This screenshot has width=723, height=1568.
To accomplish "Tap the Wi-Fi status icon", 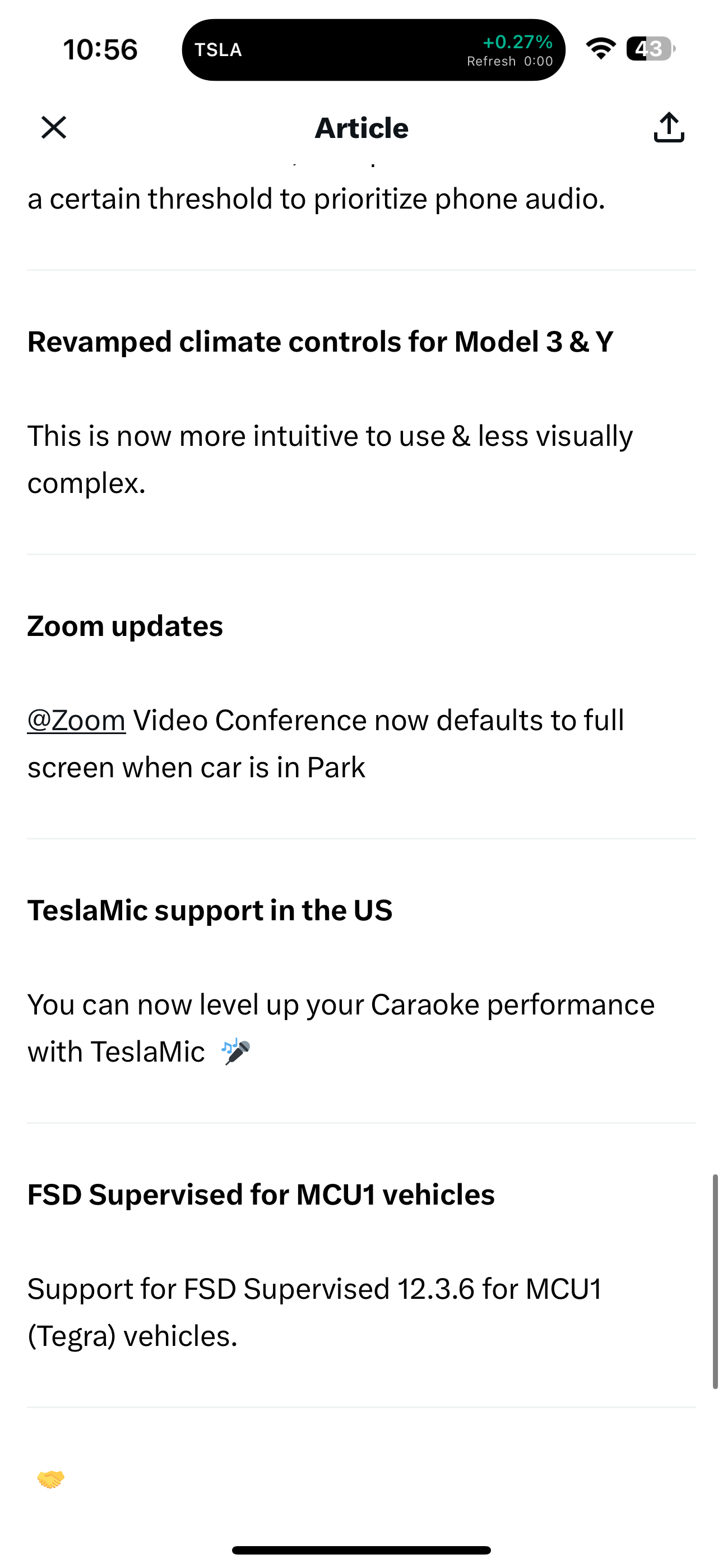I will [600, 49].
